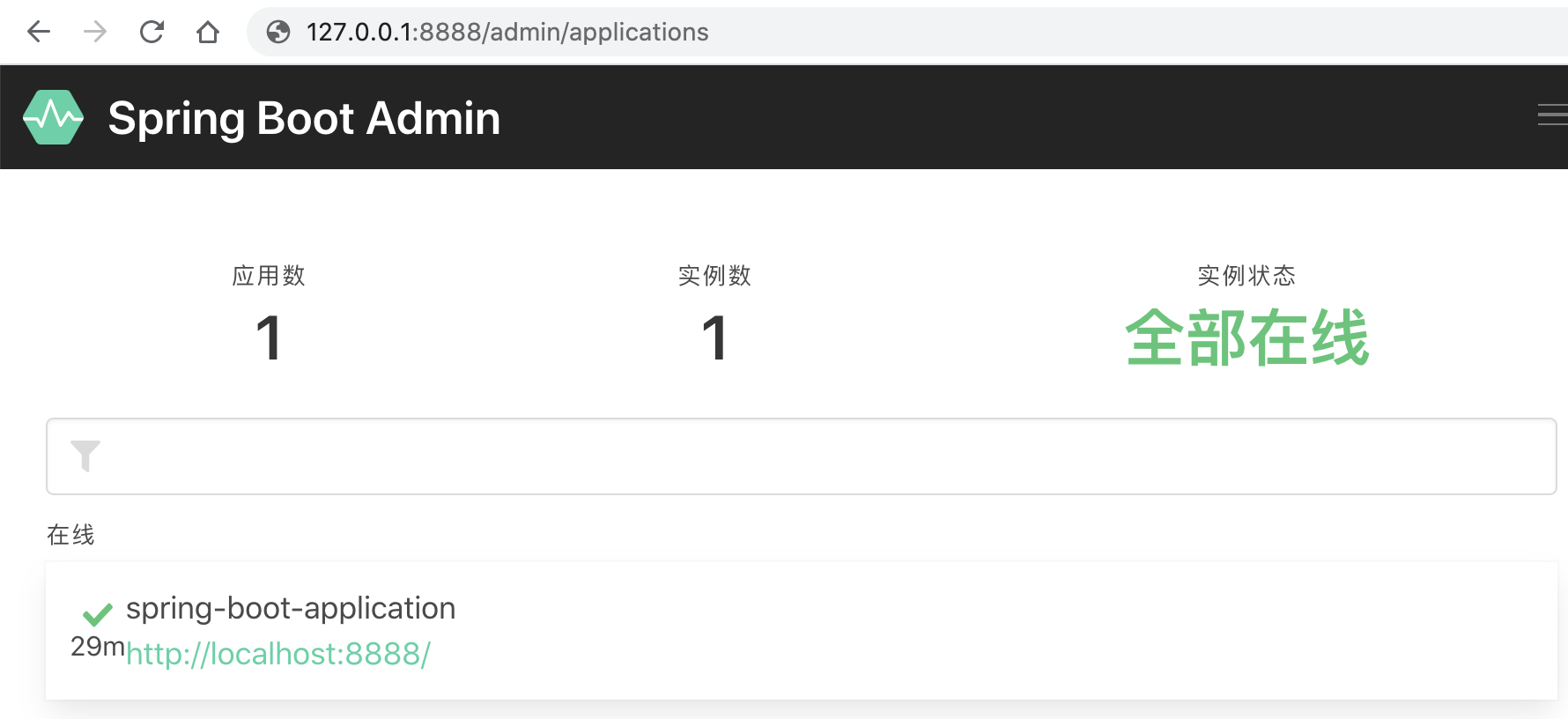This screenshot has width=1568, height=719.
Task: Click the Spring Boot Admin logo icon
Action: point(53,117)
